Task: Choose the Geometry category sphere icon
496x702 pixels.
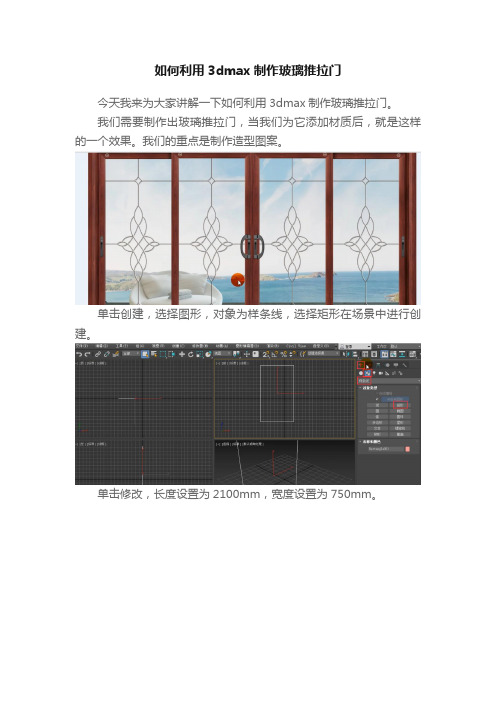Action: pyautogui.click(x=361, y=373)
